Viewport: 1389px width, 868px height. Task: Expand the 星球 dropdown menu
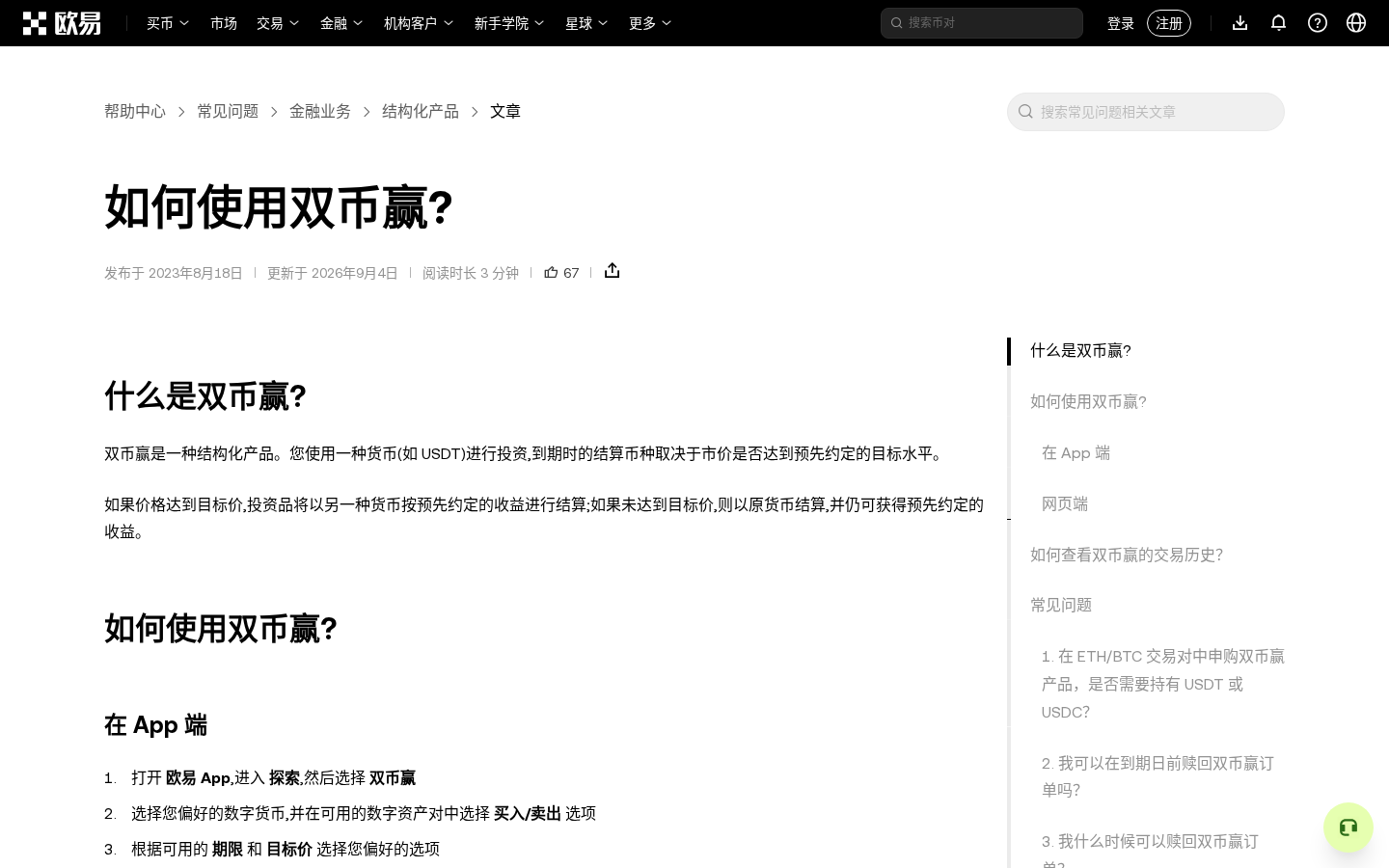coord(586,23)
